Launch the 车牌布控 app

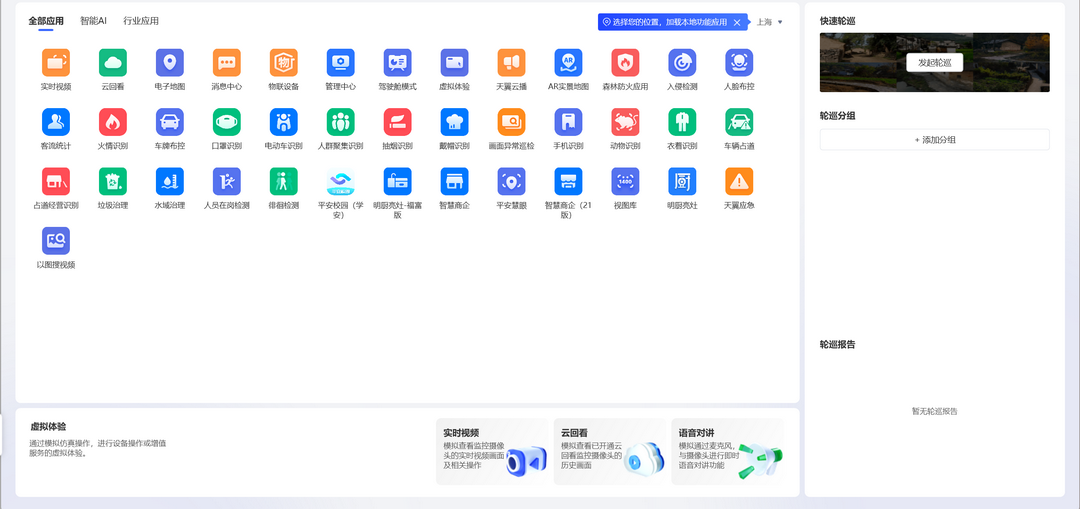coord(170,122)
